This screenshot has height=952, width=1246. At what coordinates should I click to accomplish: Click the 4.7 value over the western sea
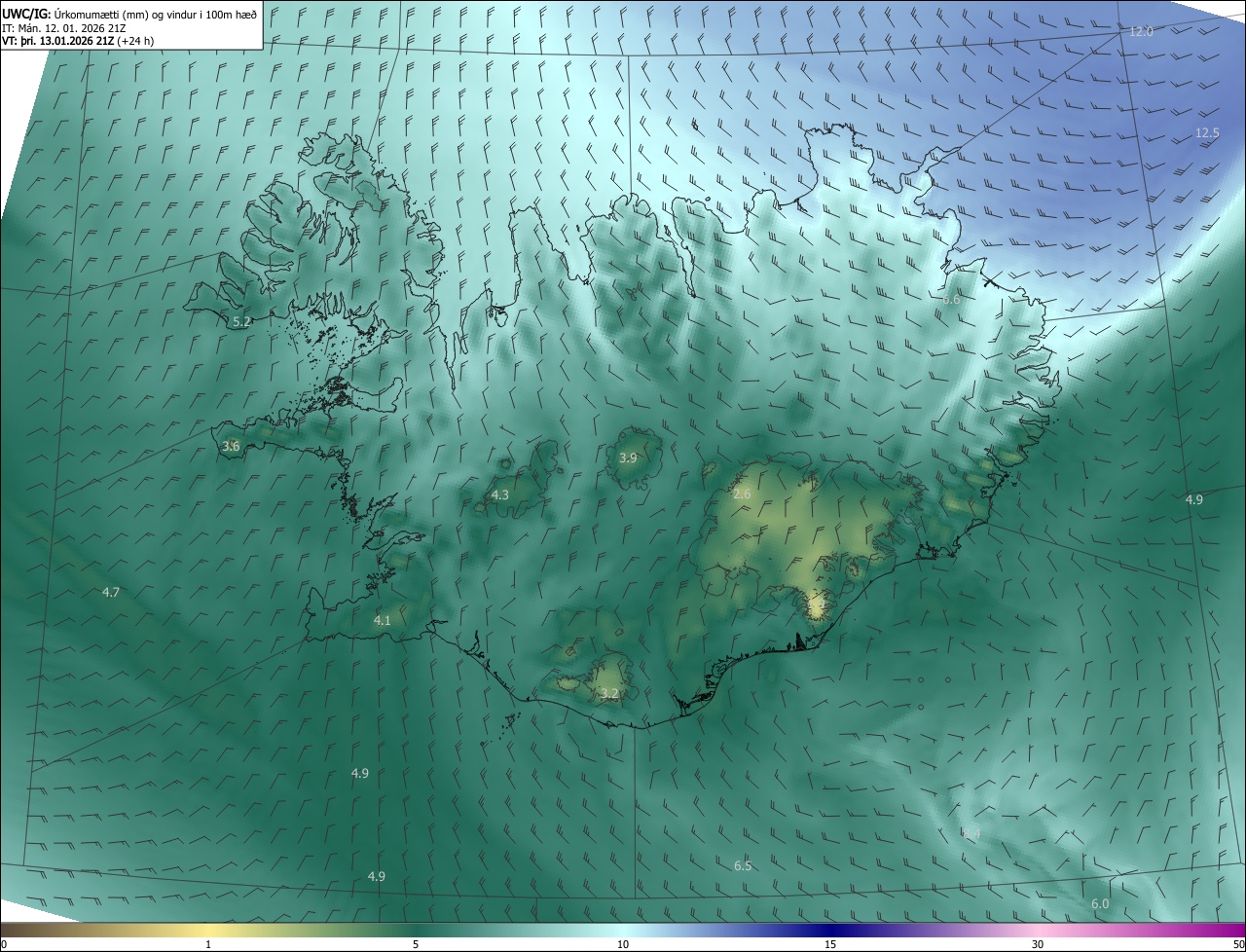tap(111, 593)
